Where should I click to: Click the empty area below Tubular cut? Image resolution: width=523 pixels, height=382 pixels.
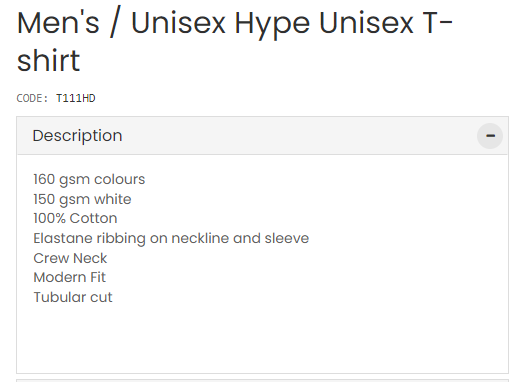click(x=262, y=339)
